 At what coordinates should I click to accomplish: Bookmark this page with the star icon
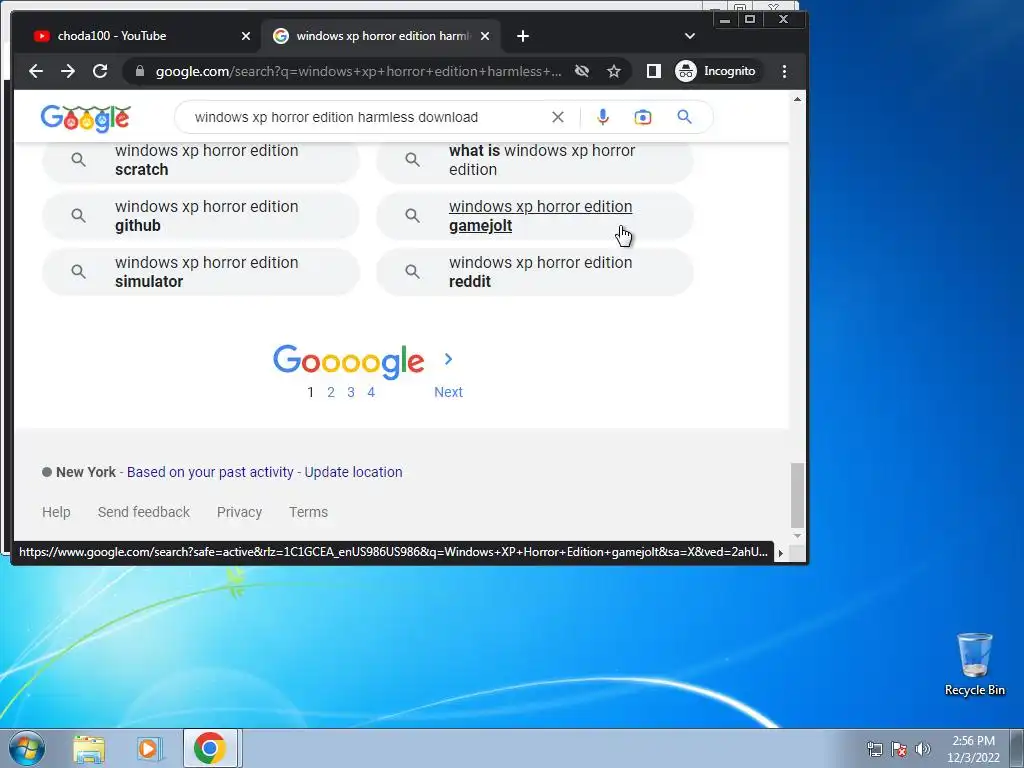[x=613, y=71]
